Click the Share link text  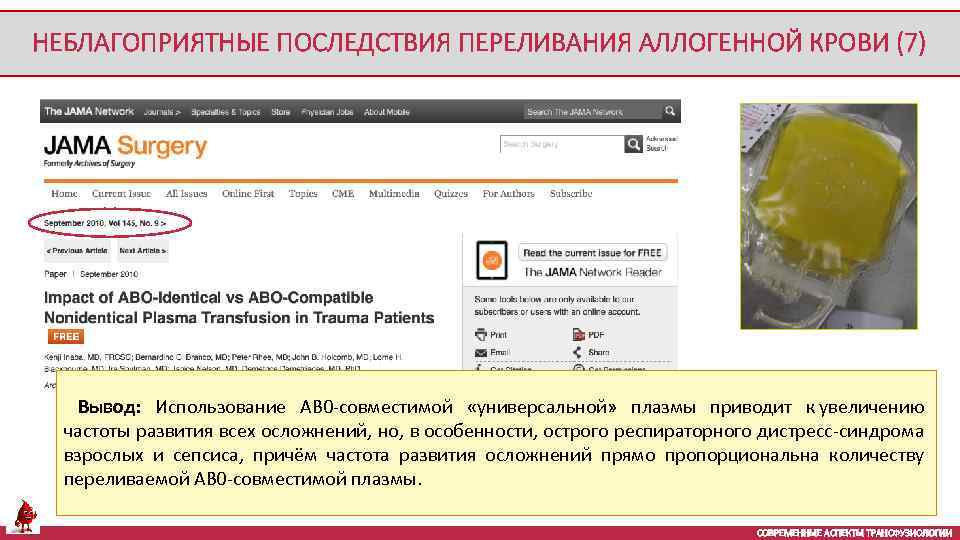click(599, 353)
